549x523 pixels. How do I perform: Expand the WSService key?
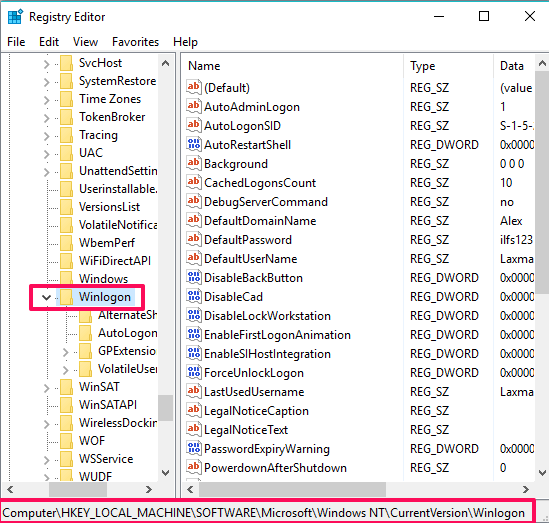[x=46, y=459]
